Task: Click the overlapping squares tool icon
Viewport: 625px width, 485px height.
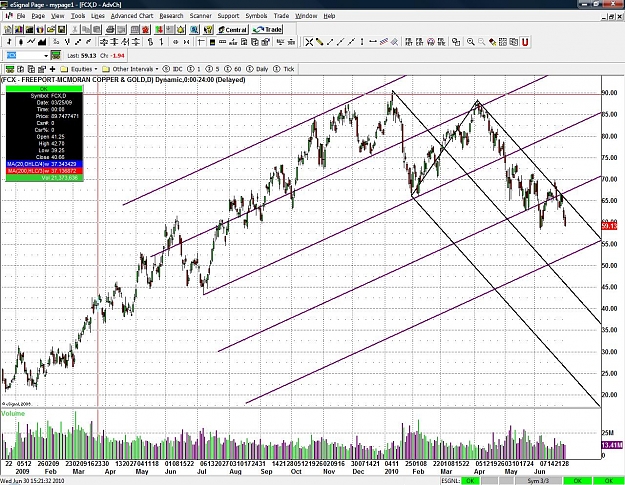Action: [456, 42]
